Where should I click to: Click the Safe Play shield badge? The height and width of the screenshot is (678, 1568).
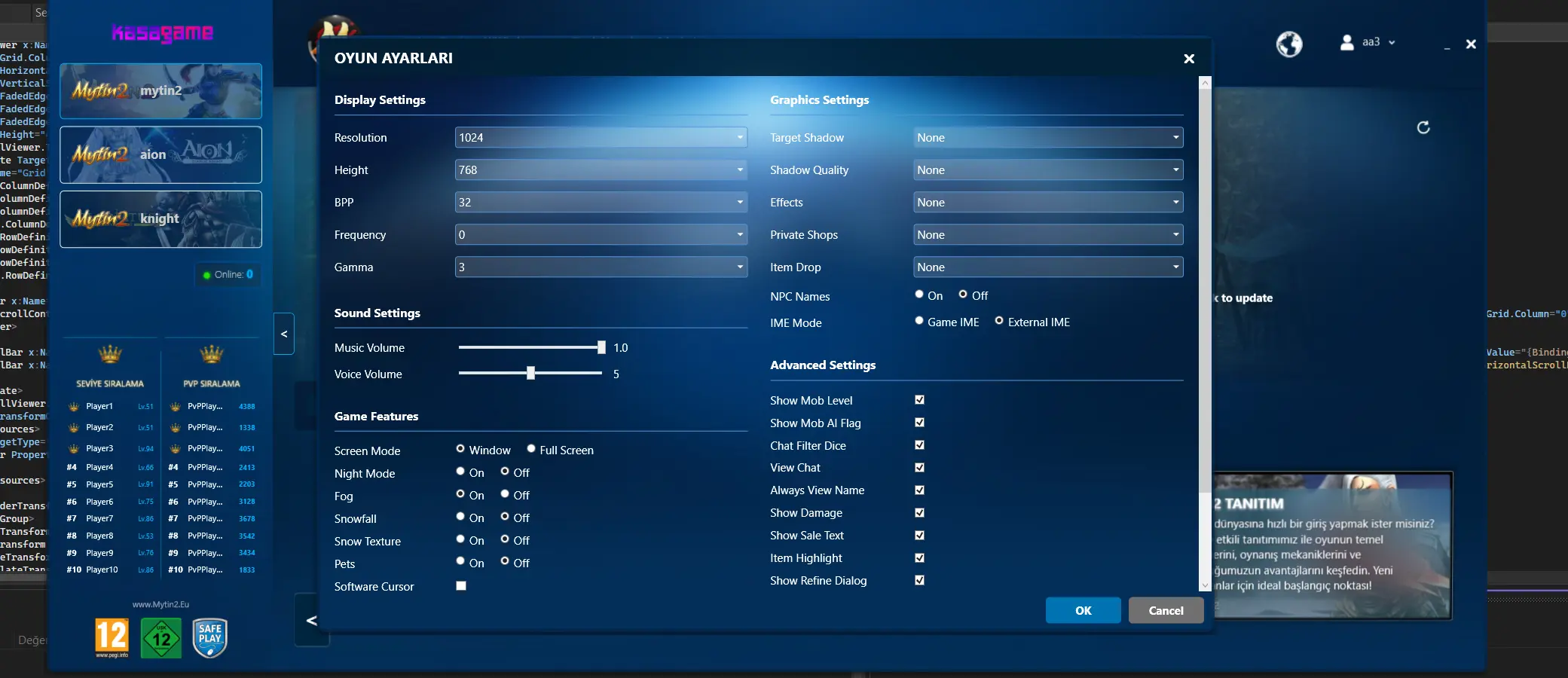pos(210,637)
